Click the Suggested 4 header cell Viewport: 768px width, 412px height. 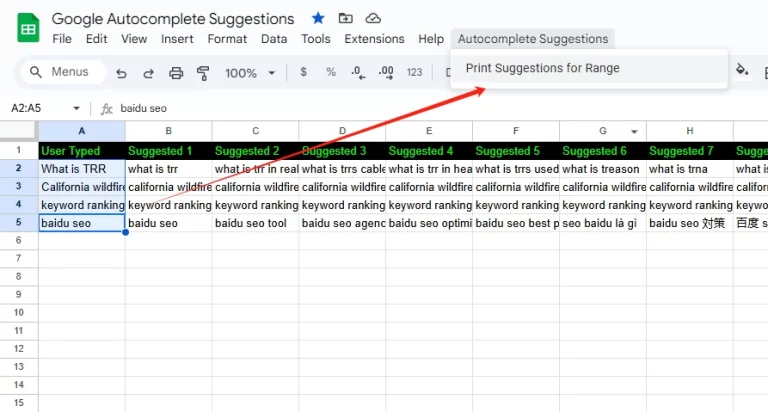click(429, 151)
